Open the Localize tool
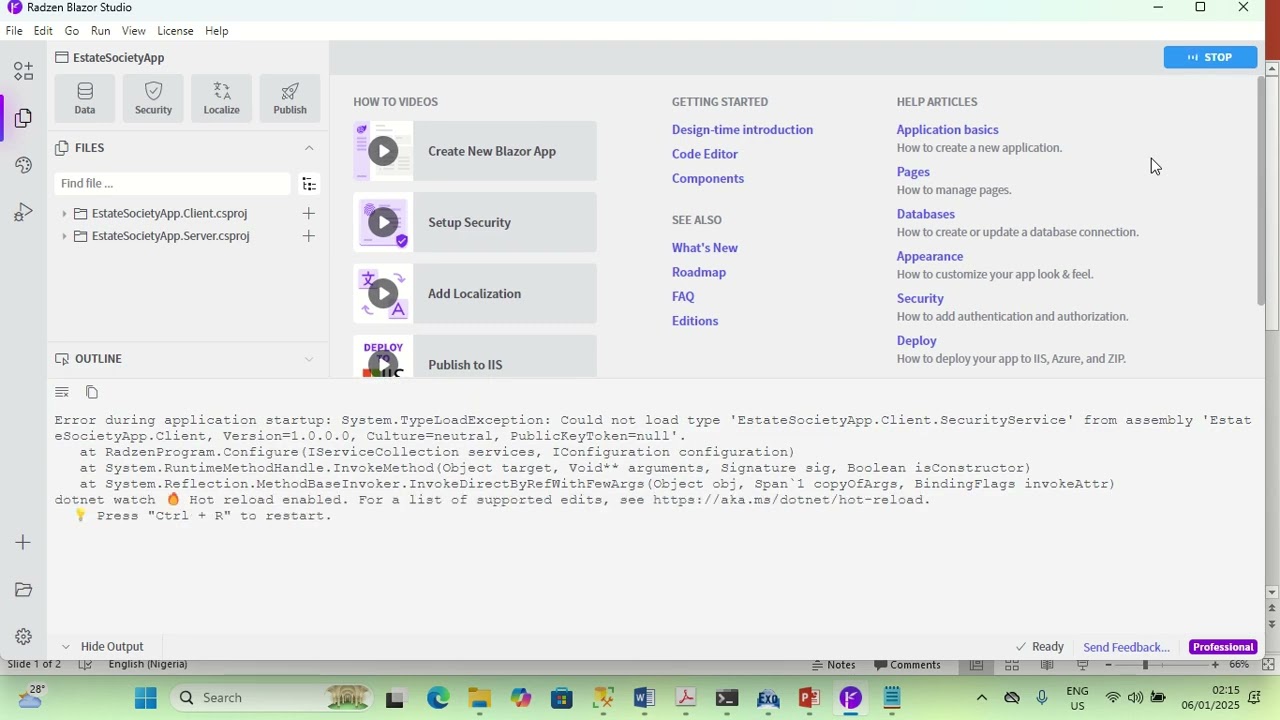Screen dimensions: 1280x720 tap(221, 98)
